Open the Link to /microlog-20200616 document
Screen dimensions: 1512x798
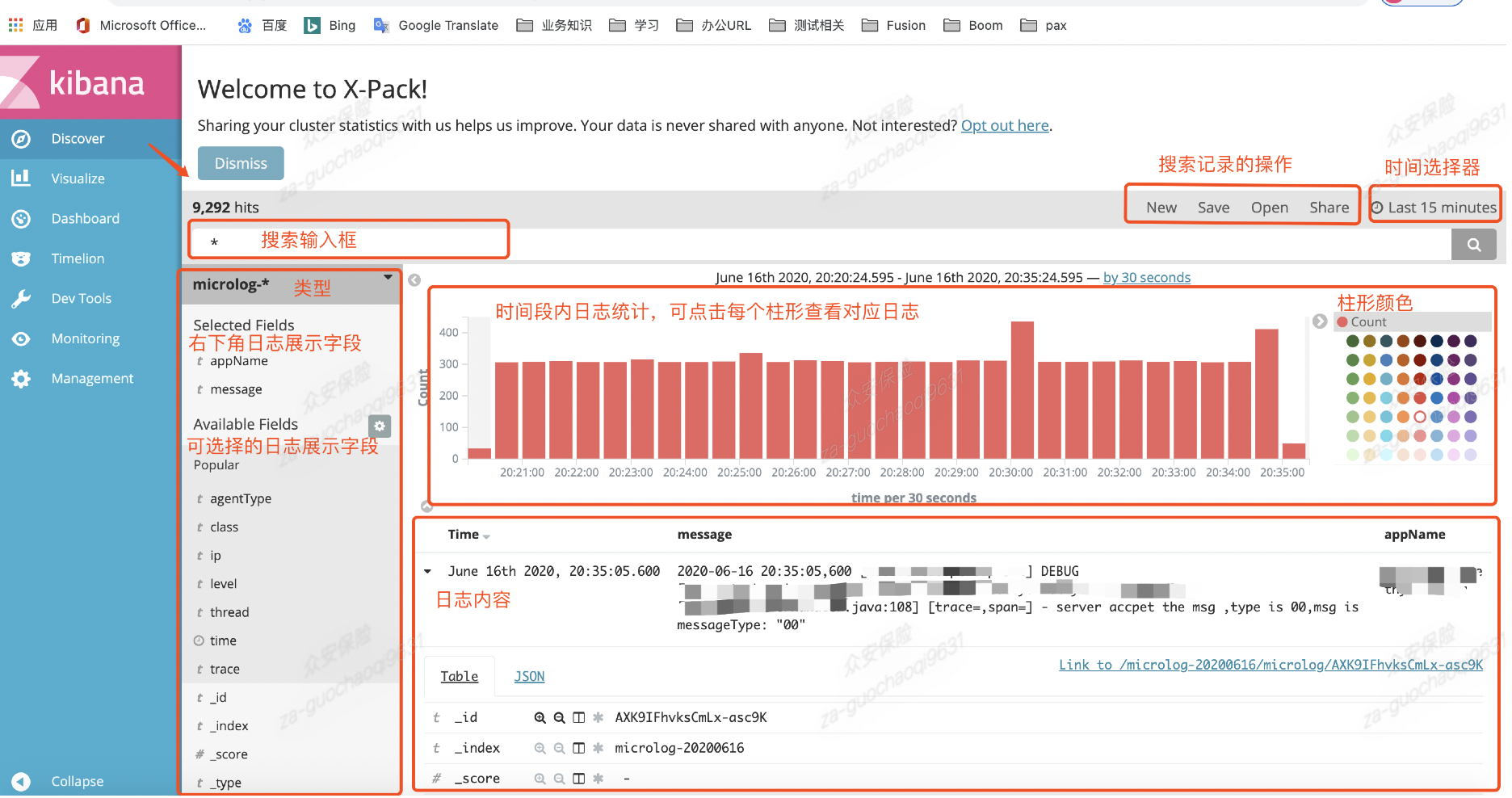[1270, 665]
